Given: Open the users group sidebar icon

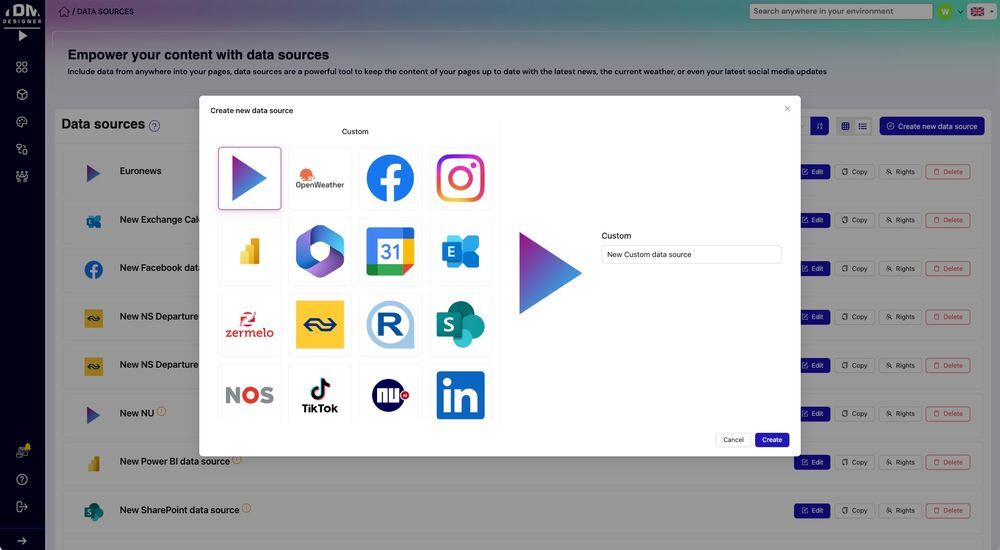Looking at the screenshot, I should (22, 177).
